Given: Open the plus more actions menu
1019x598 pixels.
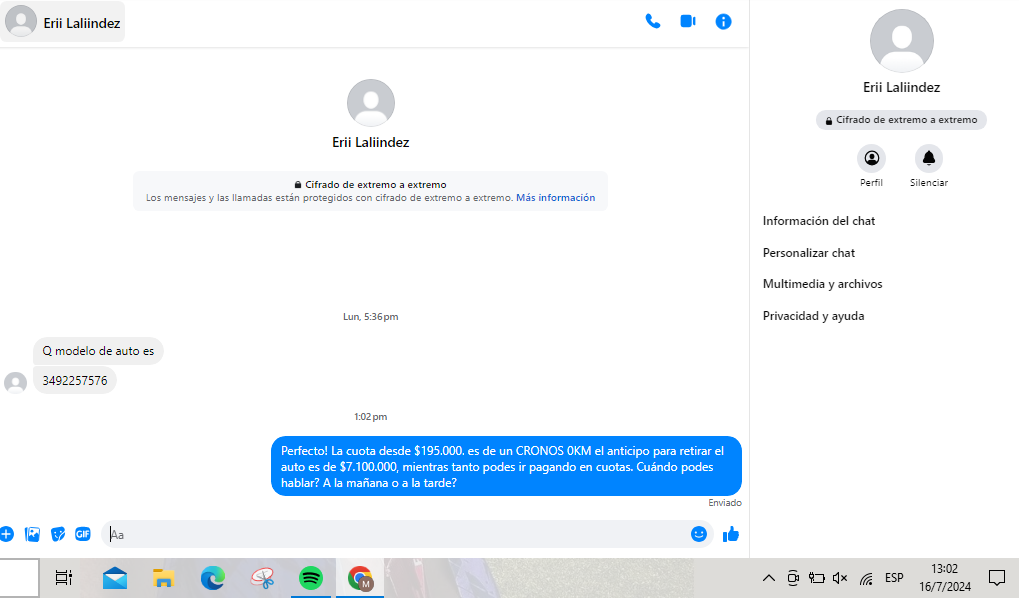Looking at the screenshot, I should coord(6,534).
